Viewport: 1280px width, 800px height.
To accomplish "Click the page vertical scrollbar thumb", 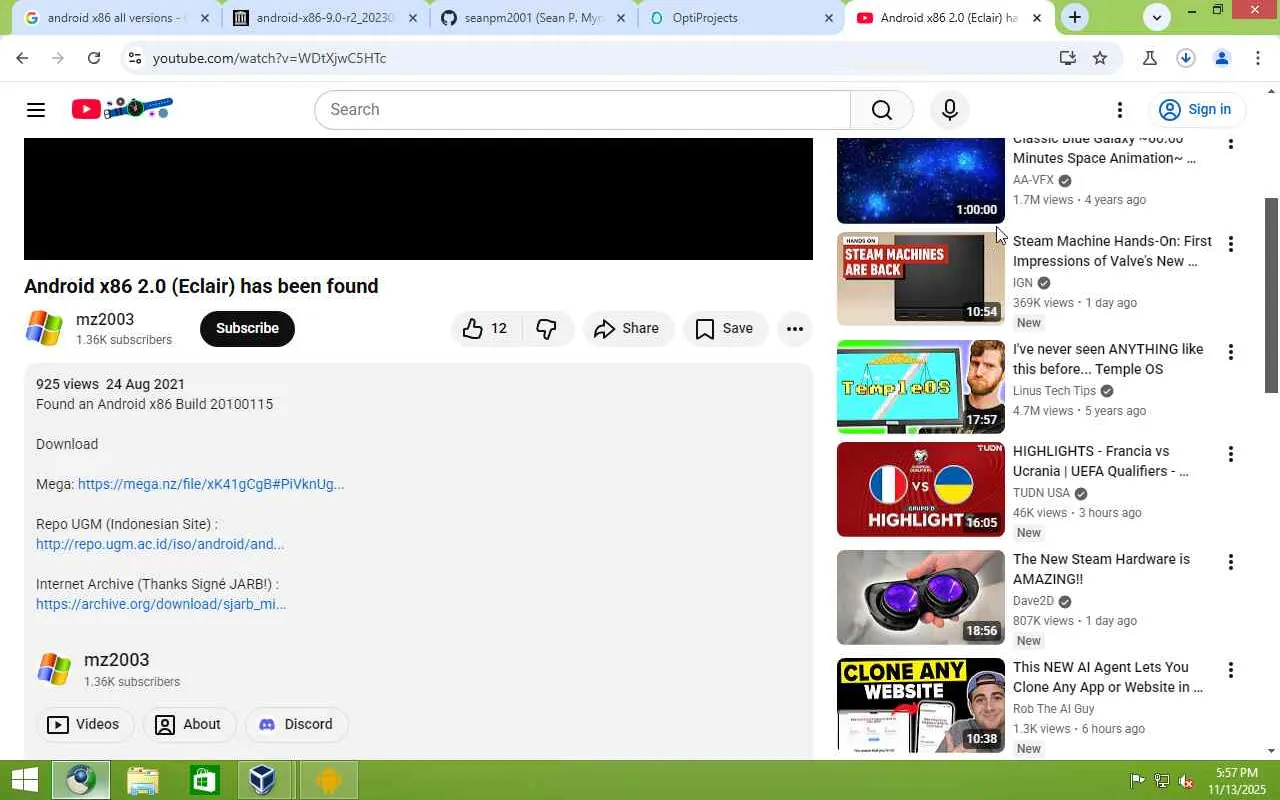I will [1272, 295].
